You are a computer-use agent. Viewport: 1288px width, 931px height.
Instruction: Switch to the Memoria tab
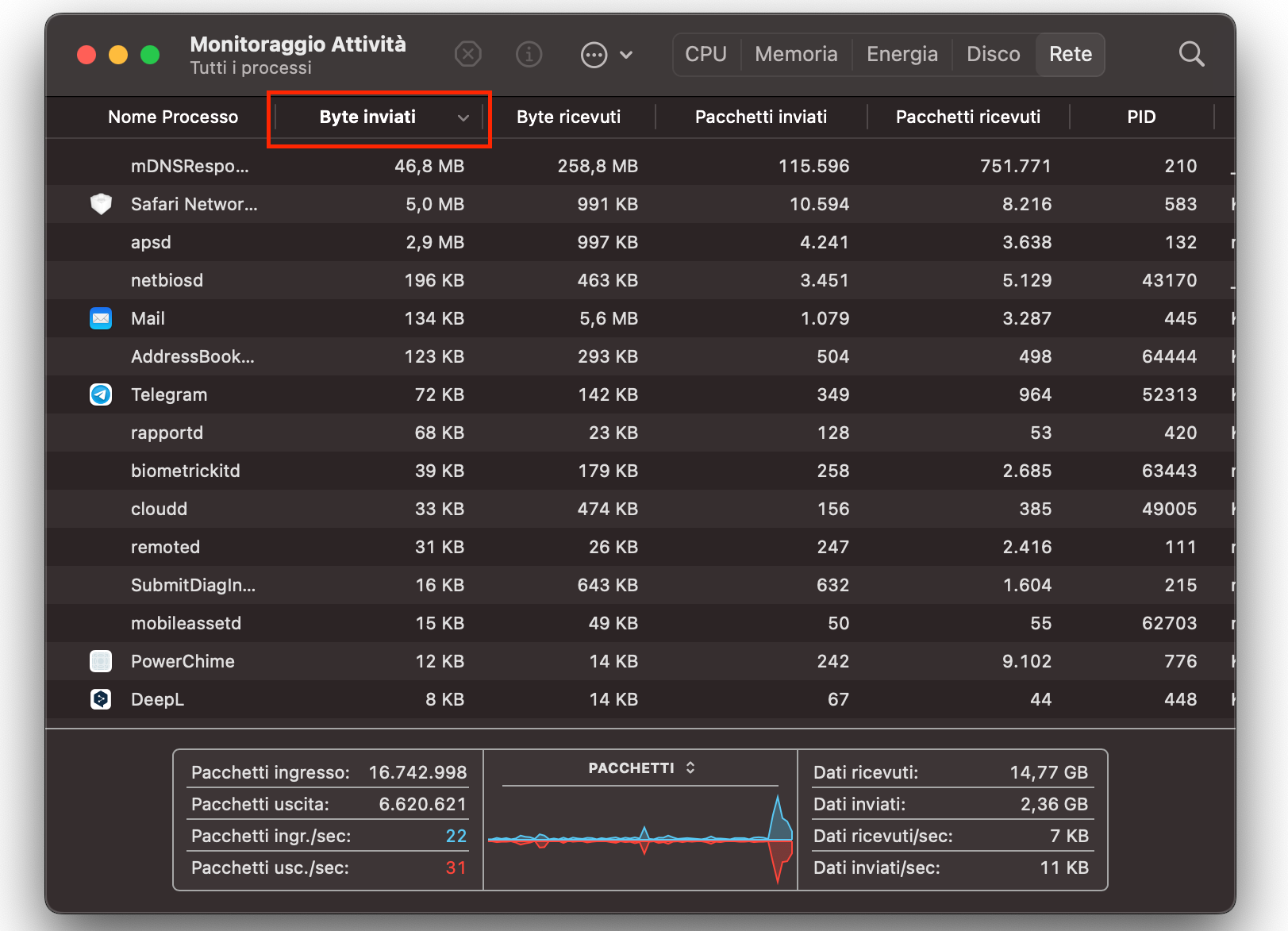point(796,55)
